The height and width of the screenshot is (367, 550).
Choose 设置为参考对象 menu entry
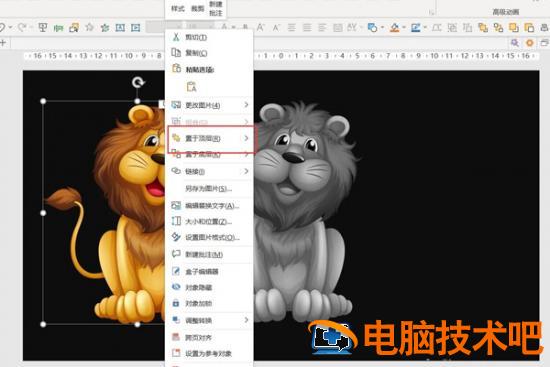209,353
